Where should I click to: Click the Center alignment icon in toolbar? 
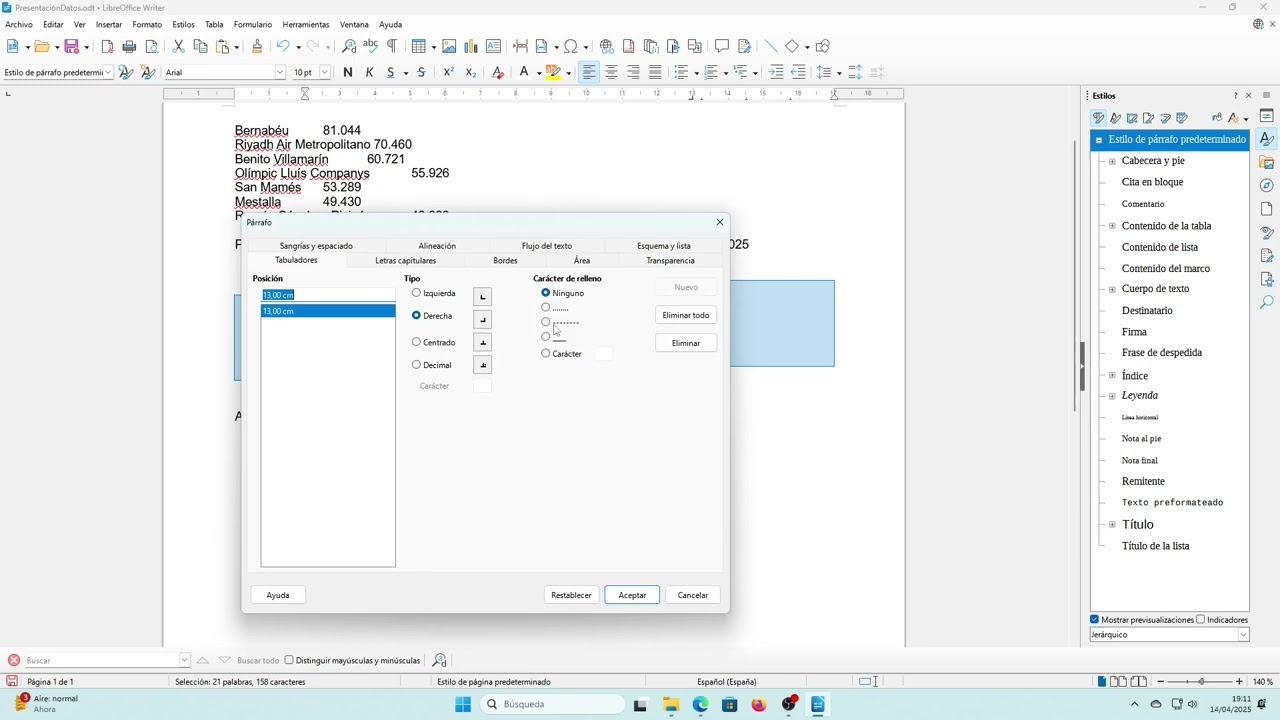click(x=611, y=72)
